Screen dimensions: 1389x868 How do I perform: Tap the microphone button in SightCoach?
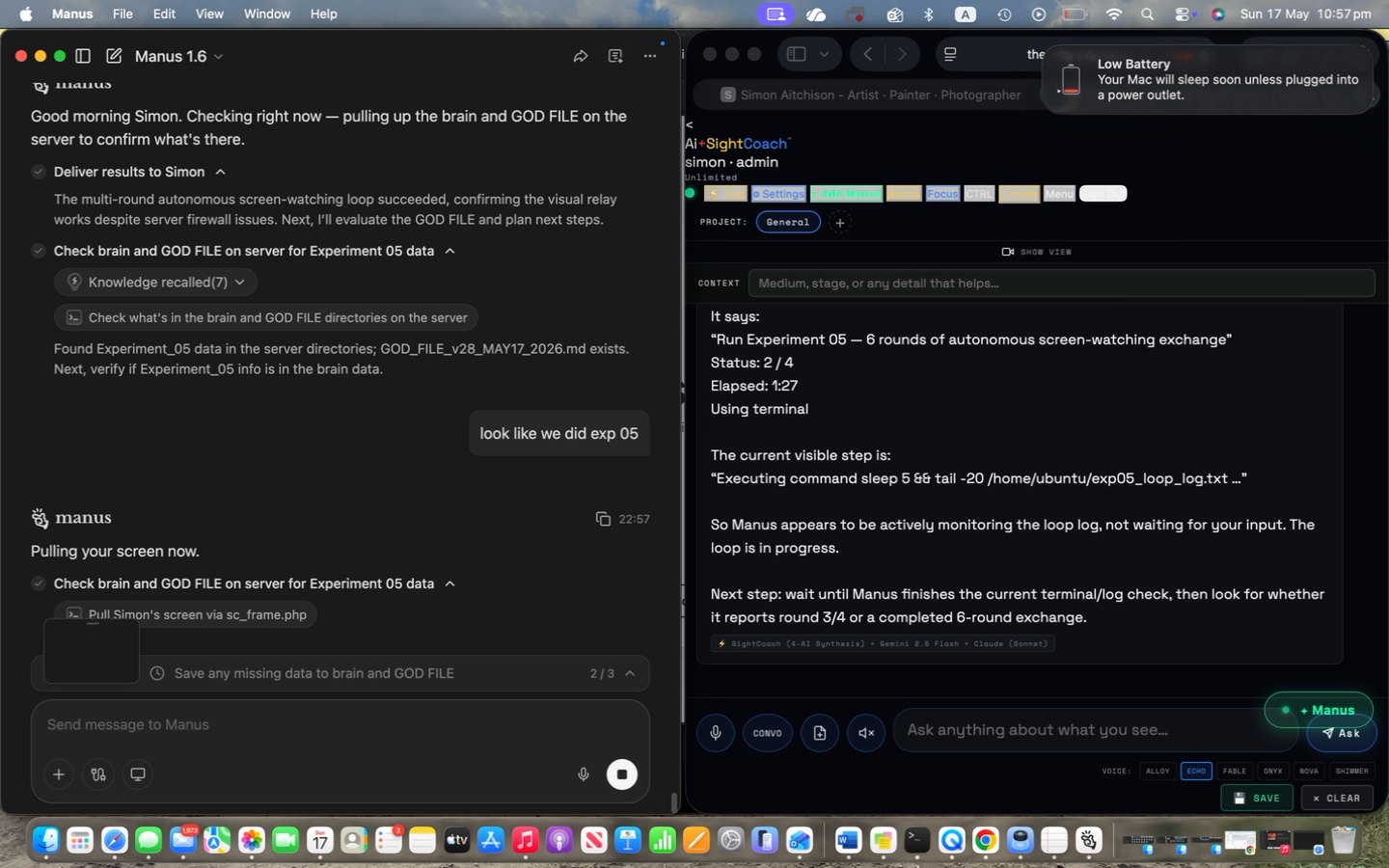716,733
